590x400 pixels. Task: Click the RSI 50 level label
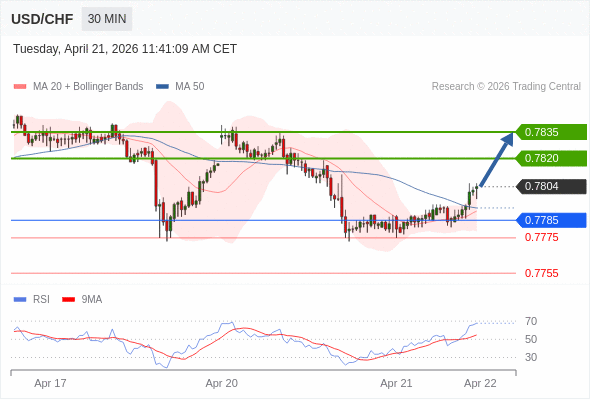click(531, 339)
